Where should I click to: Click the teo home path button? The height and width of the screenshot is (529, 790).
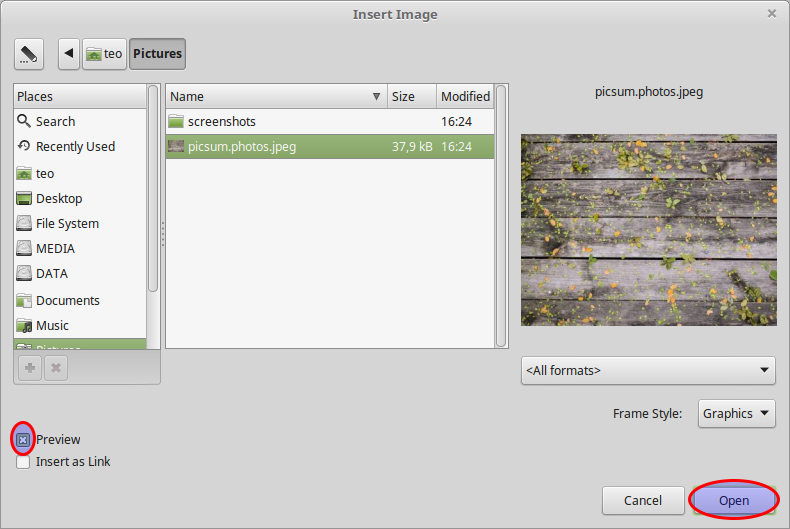click(104, 54)
